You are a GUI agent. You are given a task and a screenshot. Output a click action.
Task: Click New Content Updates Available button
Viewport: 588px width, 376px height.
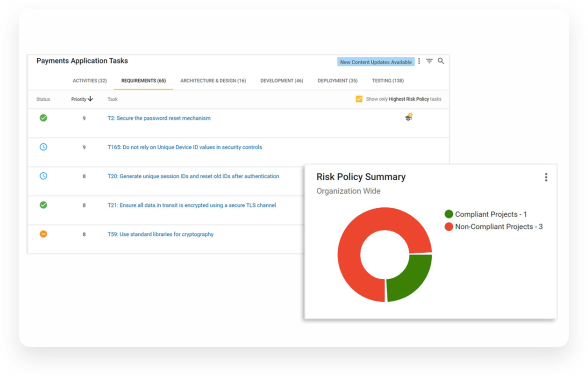pos(376,62)
